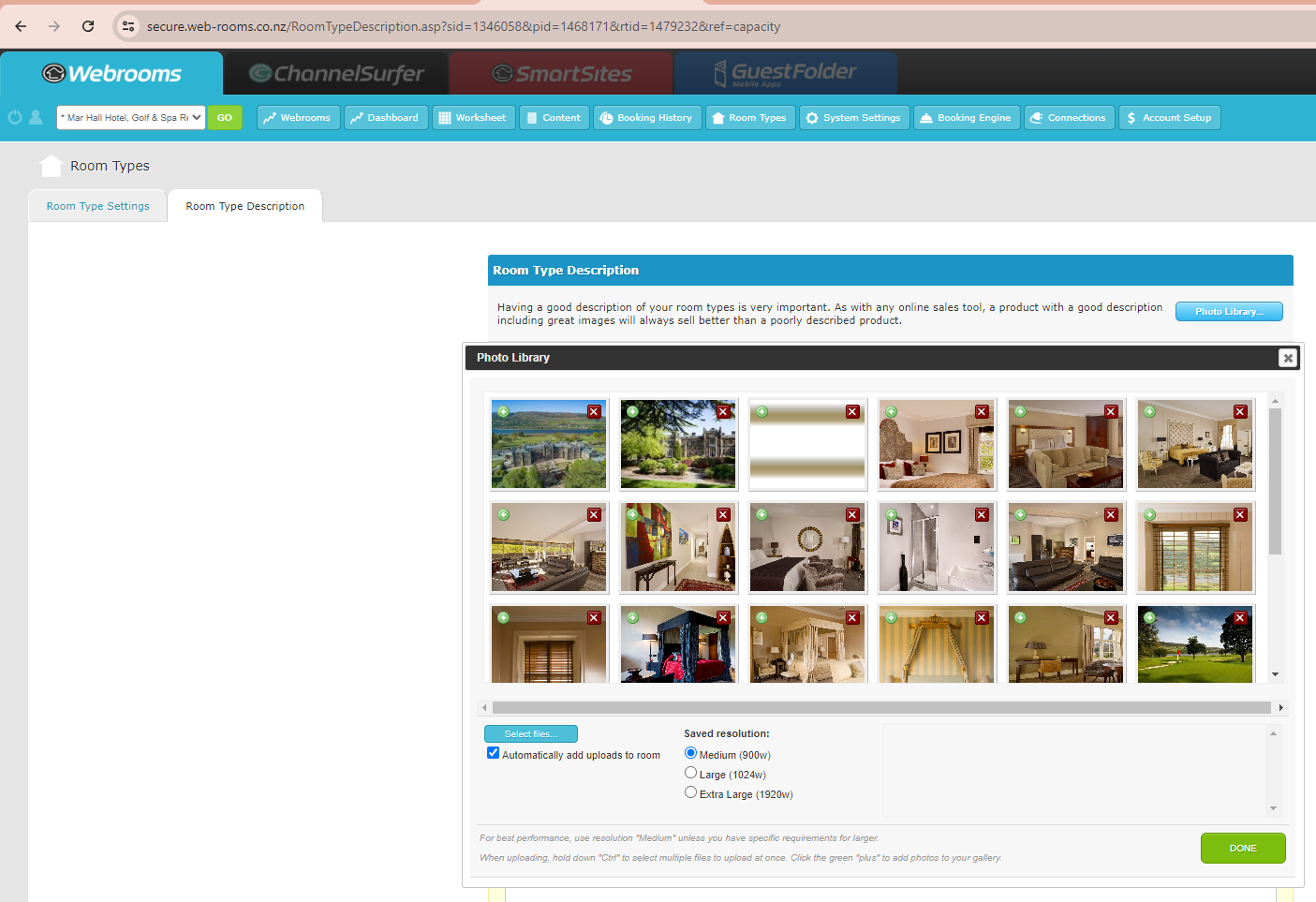Remove the blank gold gradient image
Viewport: 1316px width, 902px height.
pyautogui.click(x=852, y=412)
